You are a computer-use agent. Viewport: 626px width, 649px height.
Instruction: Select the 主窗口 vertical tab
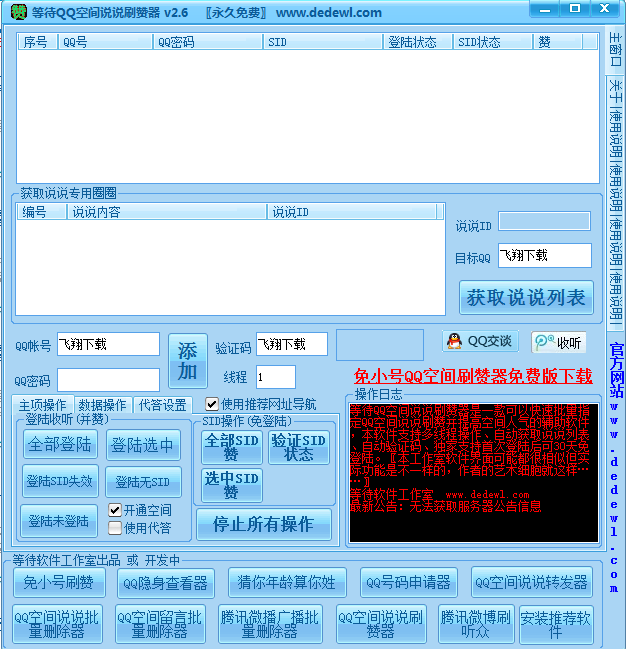click(615, 50)
